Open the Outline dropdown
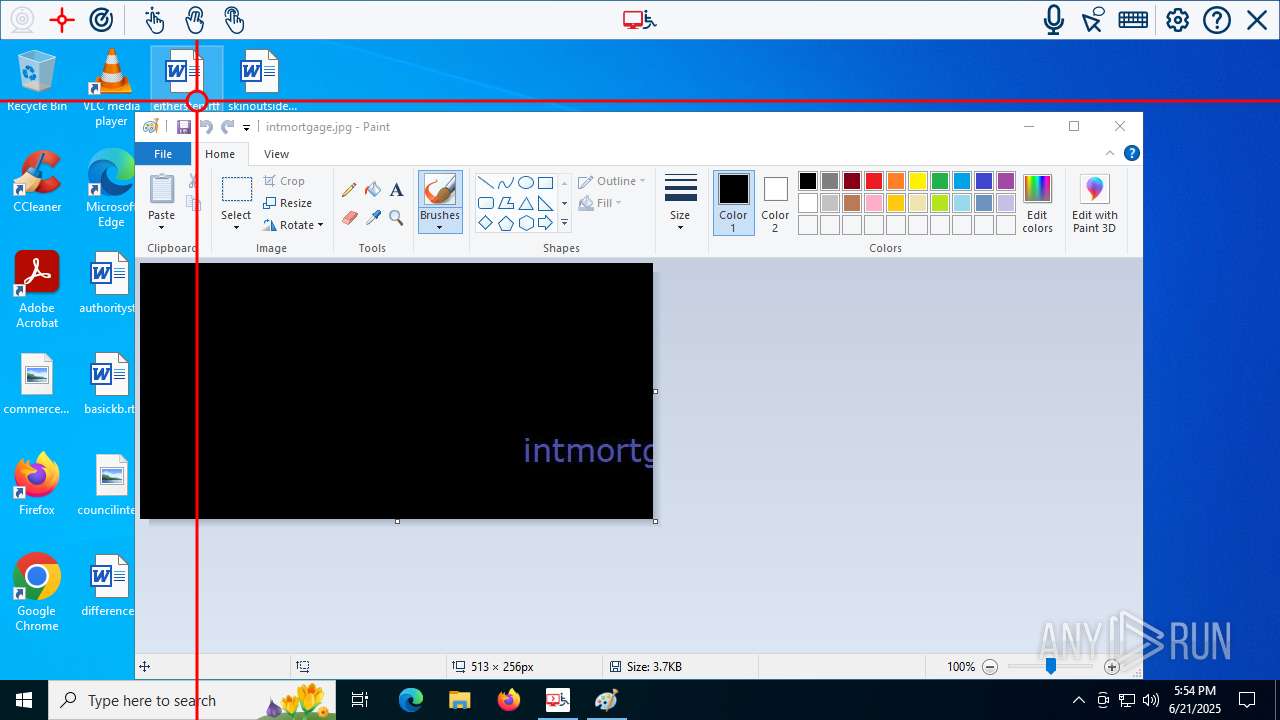 tap(612, 181)
